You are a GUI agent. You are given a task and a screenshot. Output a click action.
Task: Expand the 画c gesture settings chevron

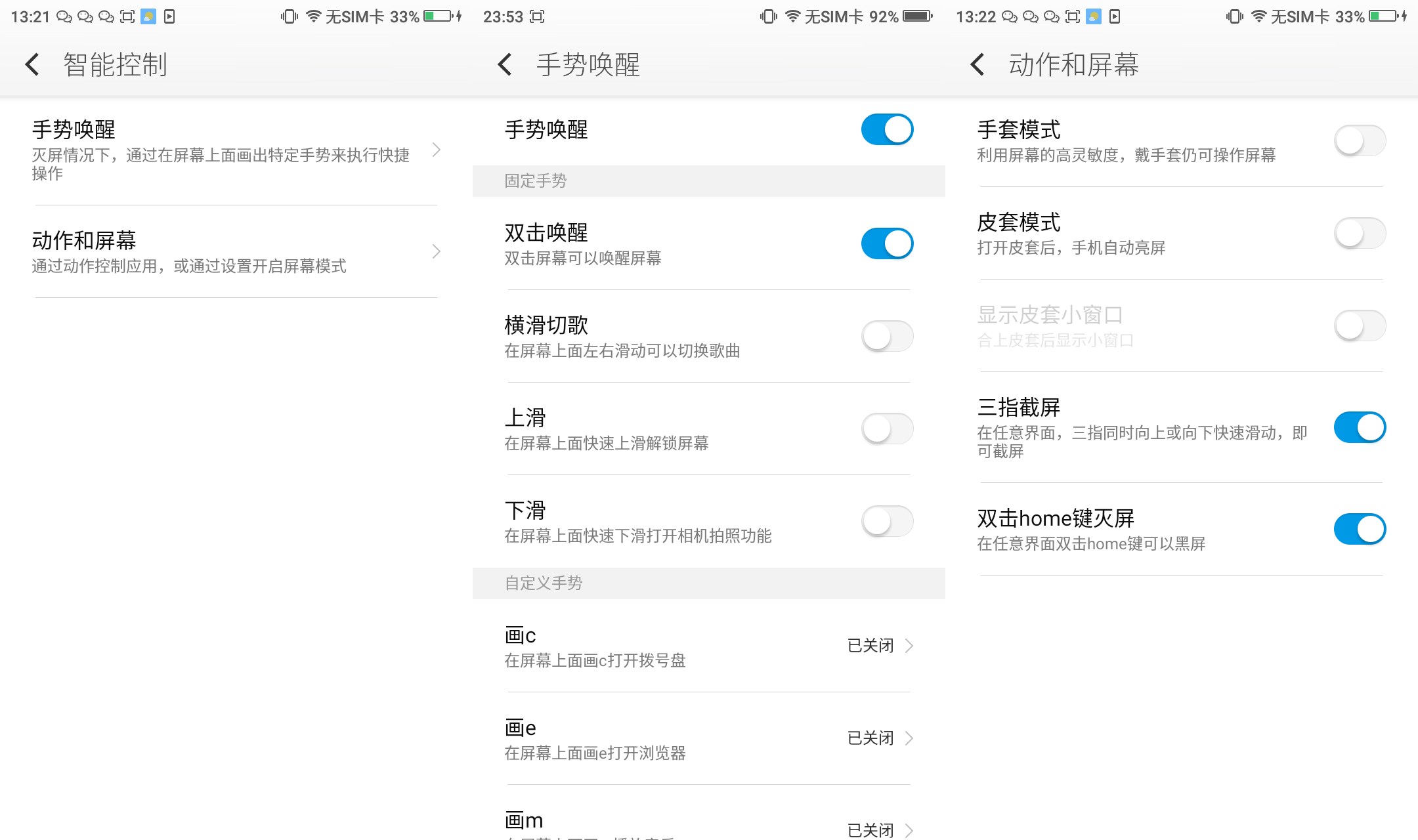[x=909, y=646]
